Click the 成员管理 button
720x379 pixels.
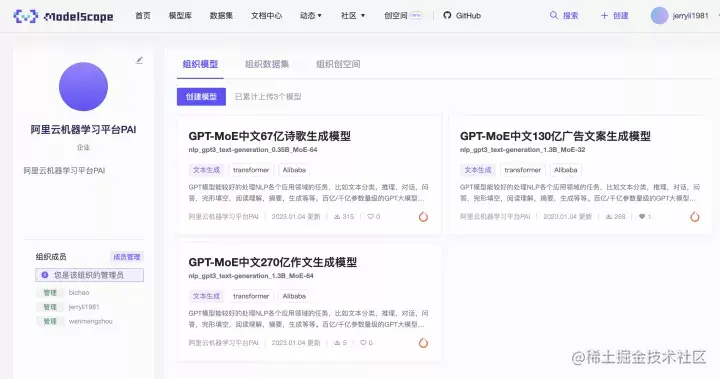[x=127, y=257]
